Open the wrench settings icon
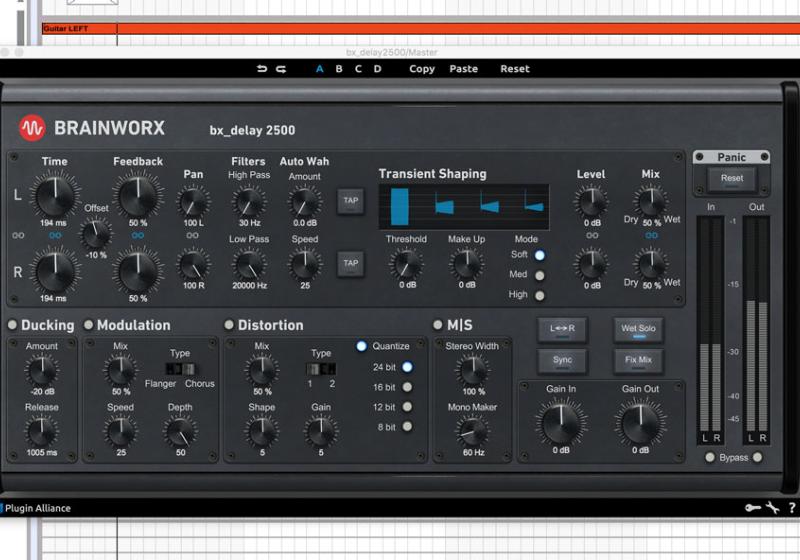Screen dimensions: 800x560 coord(772,508)
